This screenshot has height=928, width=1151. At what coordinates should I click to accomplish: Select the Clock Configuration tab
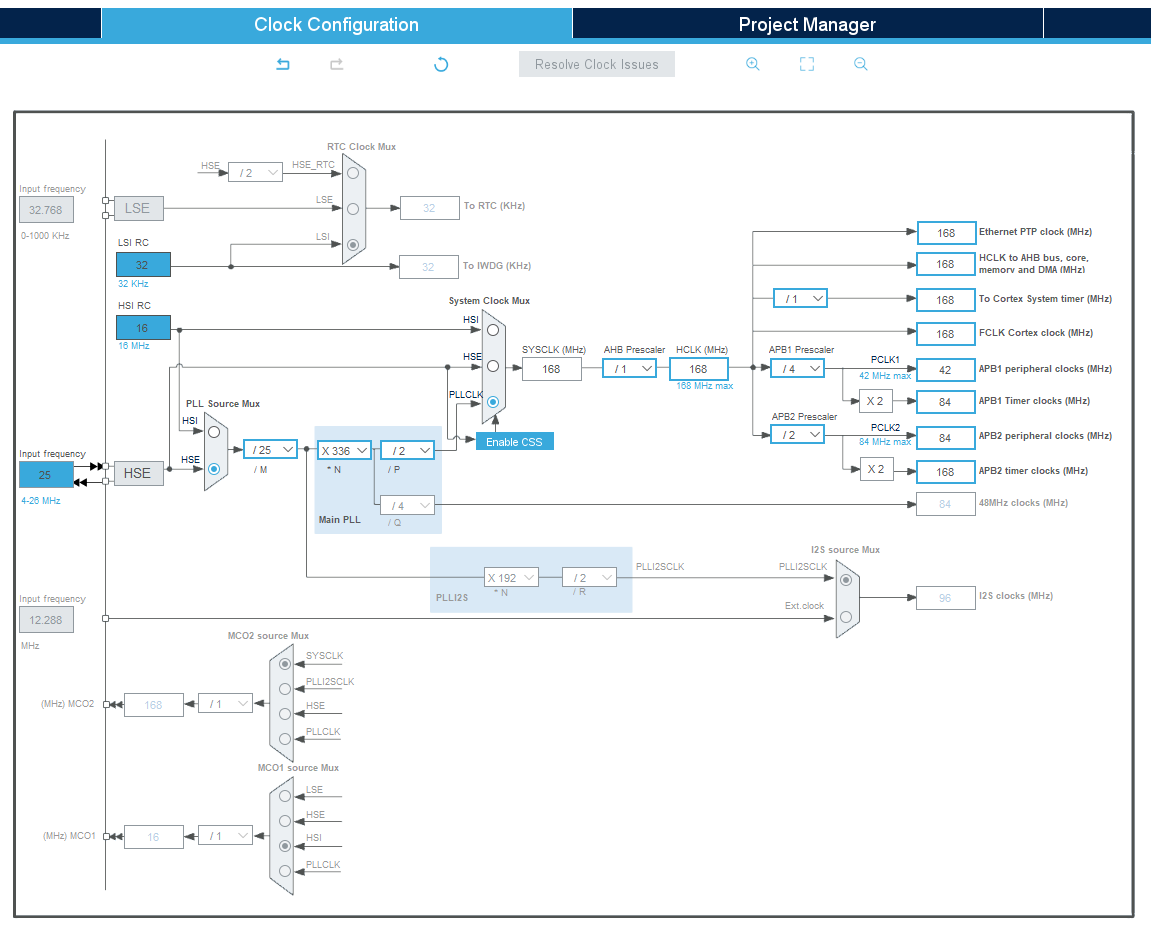point(336,24)
